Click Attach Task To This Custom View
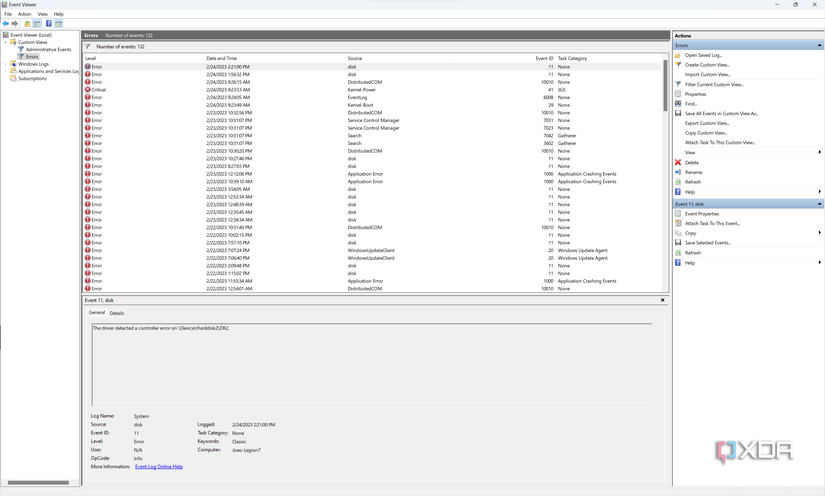The height and width of the screenshot is (496, 825). click(x=720, y=143)
